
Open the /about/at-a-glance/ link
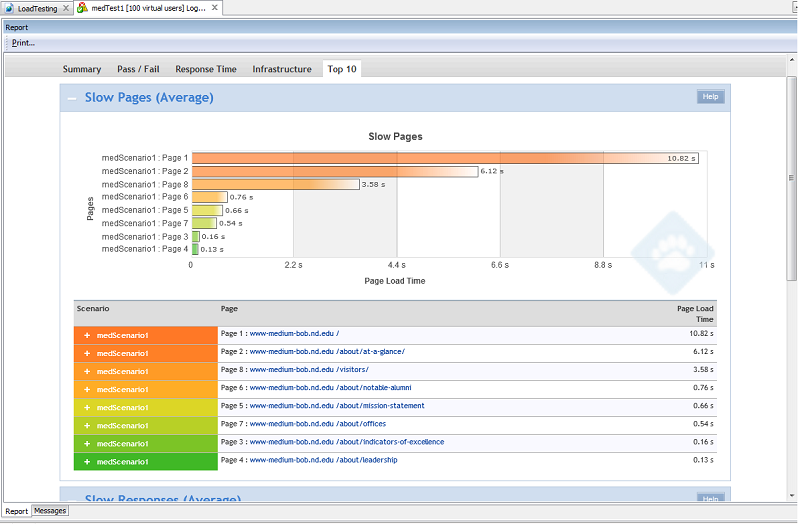[x=327, y=352]
